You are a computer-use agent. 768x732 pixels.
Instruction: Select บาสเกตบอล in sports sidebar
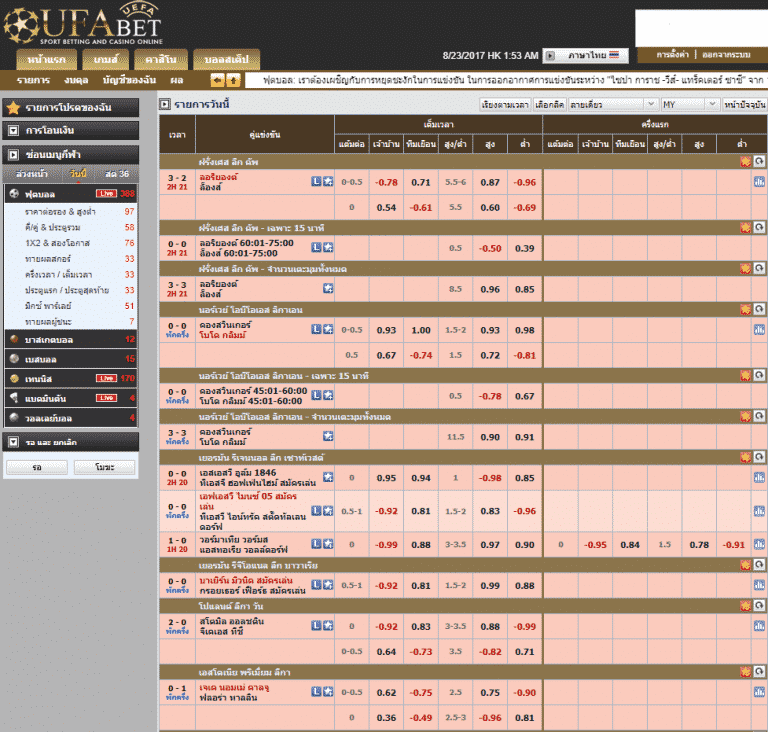(x=71, y=340)
